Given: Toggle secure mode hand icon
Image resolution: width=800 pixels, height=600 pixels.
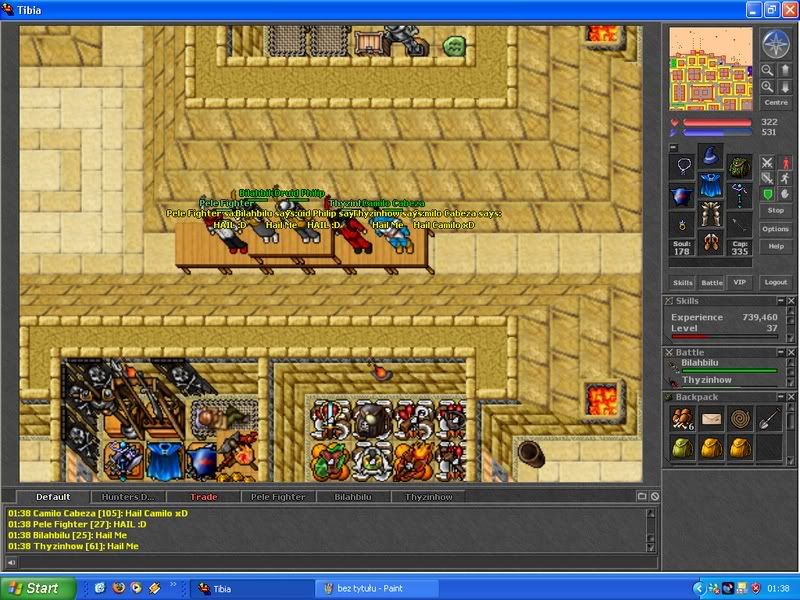Looking at the screenshot, I should [785, 194].
